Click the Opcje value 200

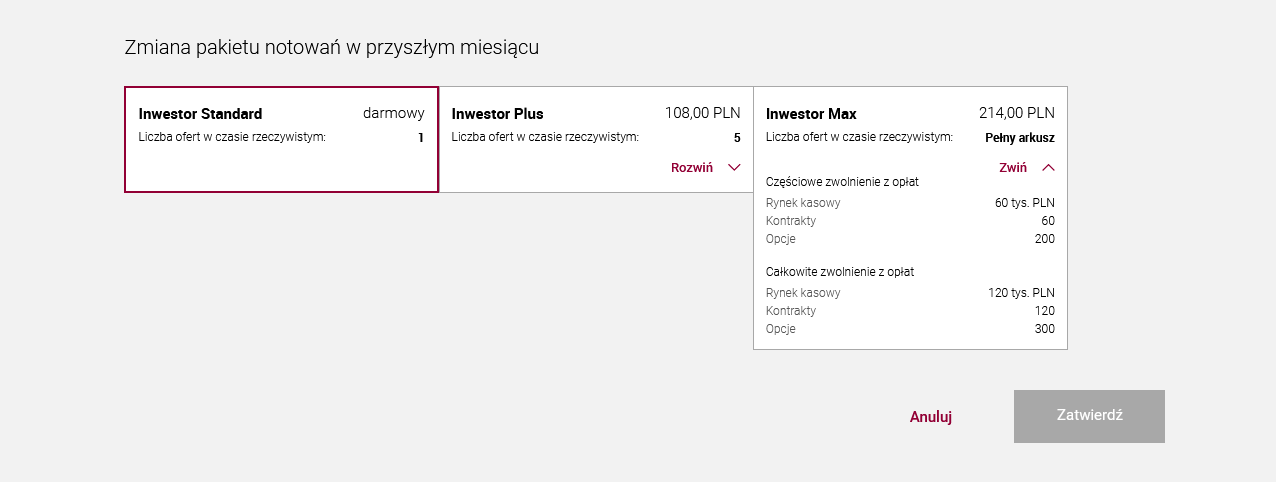1044,239
